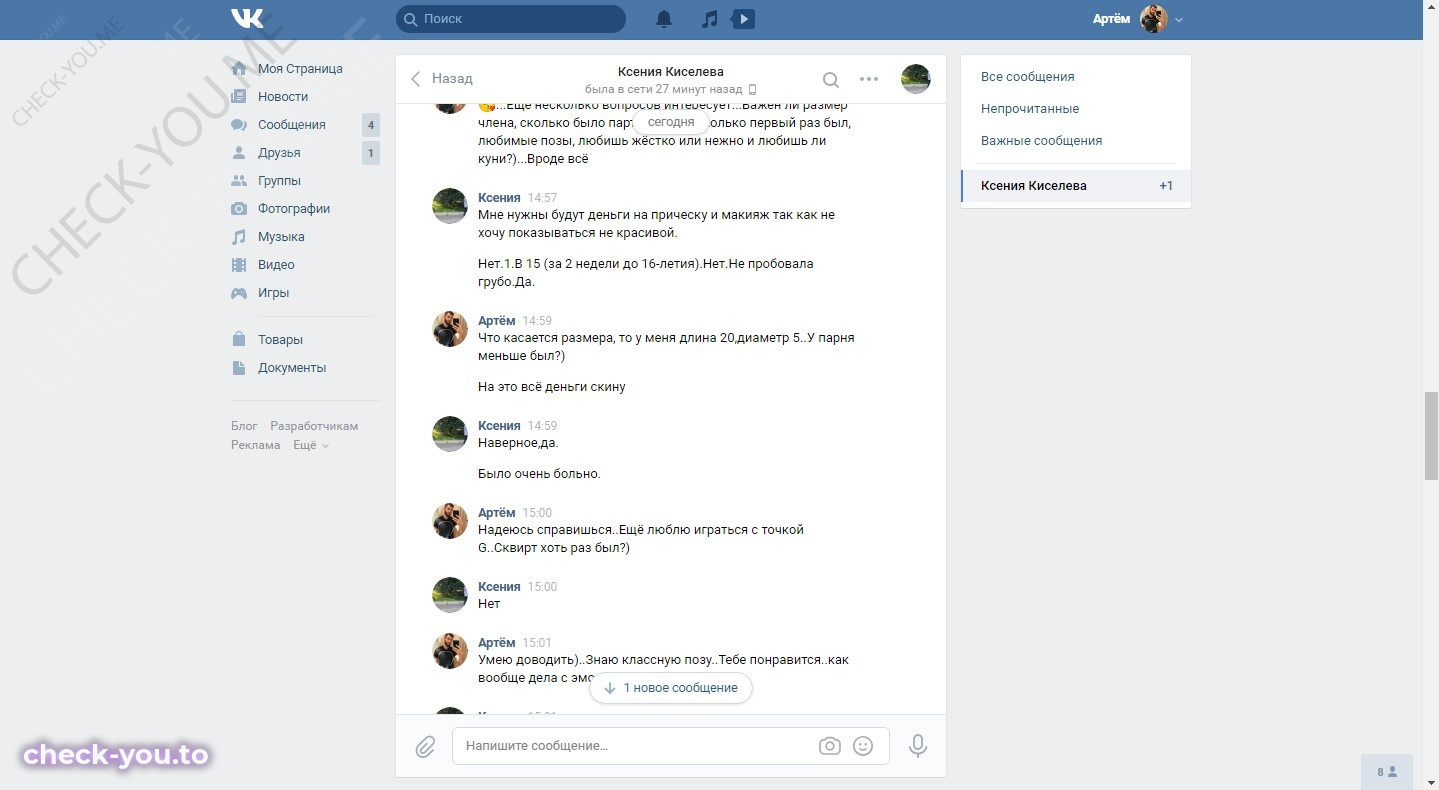Click the сегодня date pill
This screenshot has width=1439, height=790.
[671, 122]
